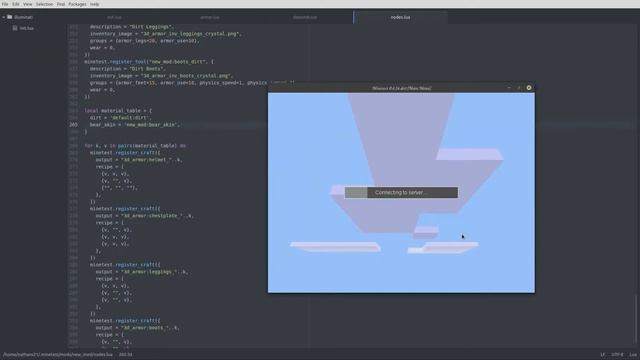This screenshot has width=640, height=360.
Task: Minimize the Minetest window
Action: 509,88
